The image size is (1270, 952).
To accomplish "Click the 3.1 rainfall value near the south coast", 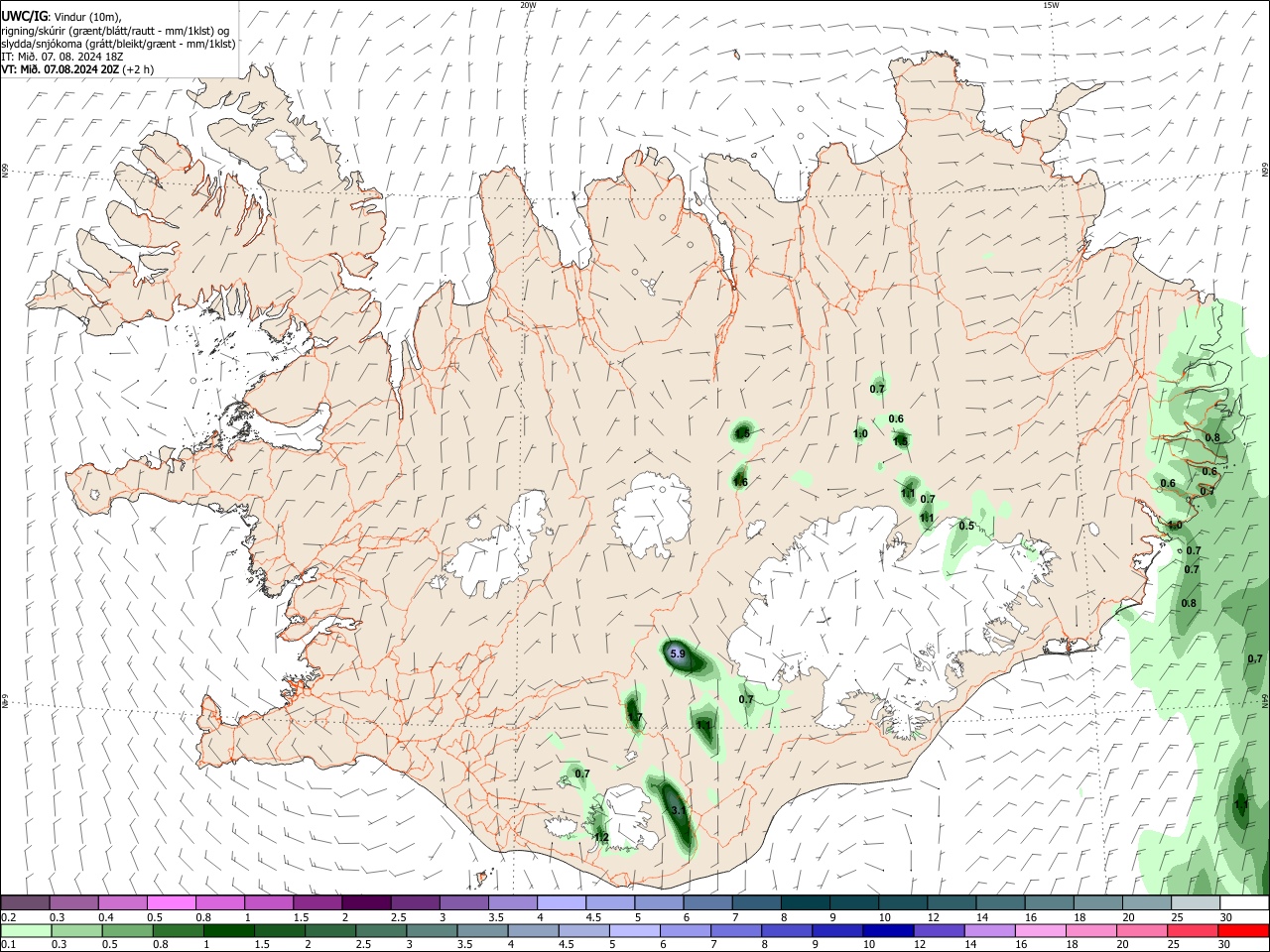I will click(679, 811).
